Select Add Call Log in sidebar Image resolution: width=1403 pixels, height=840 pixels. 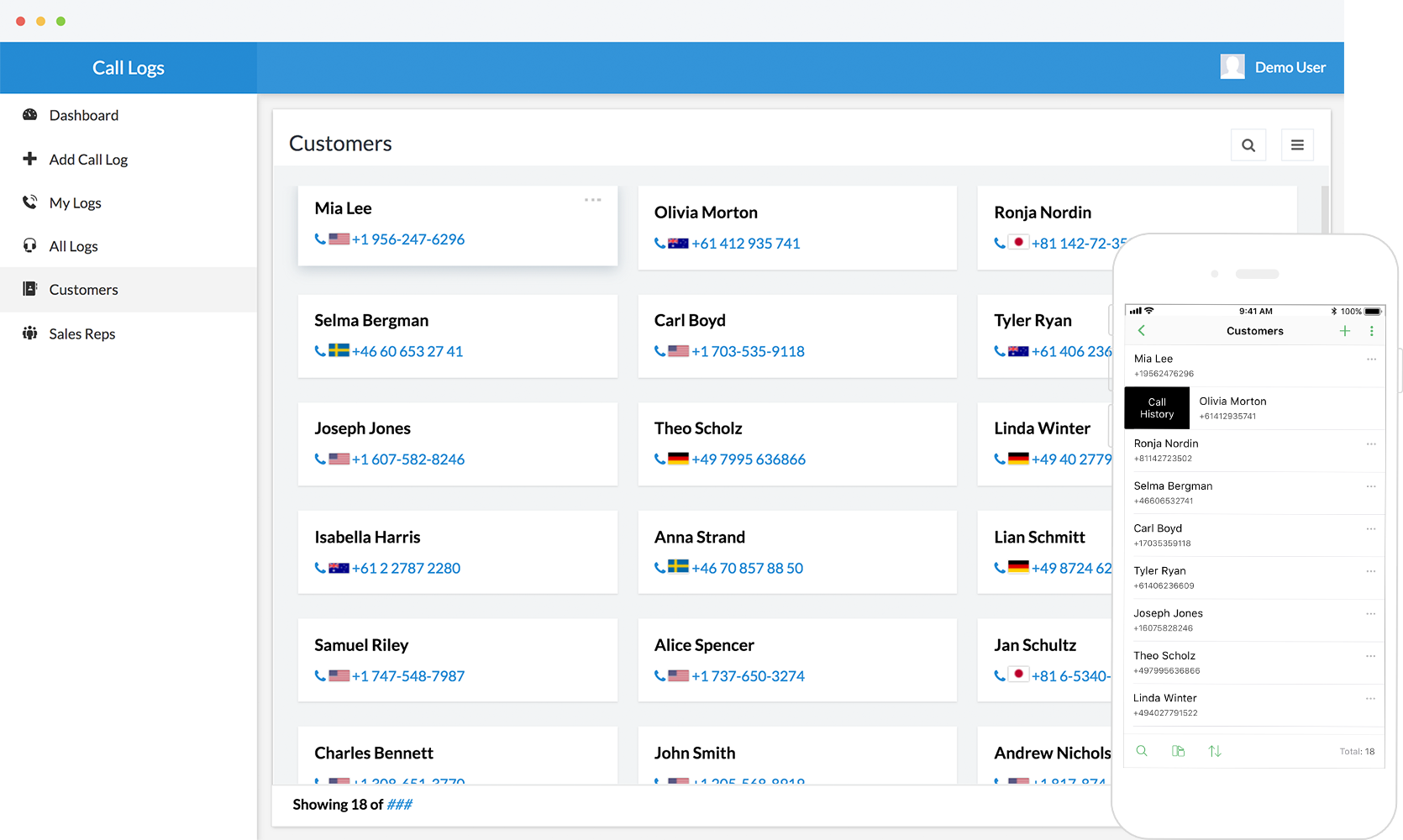(88, 160)
